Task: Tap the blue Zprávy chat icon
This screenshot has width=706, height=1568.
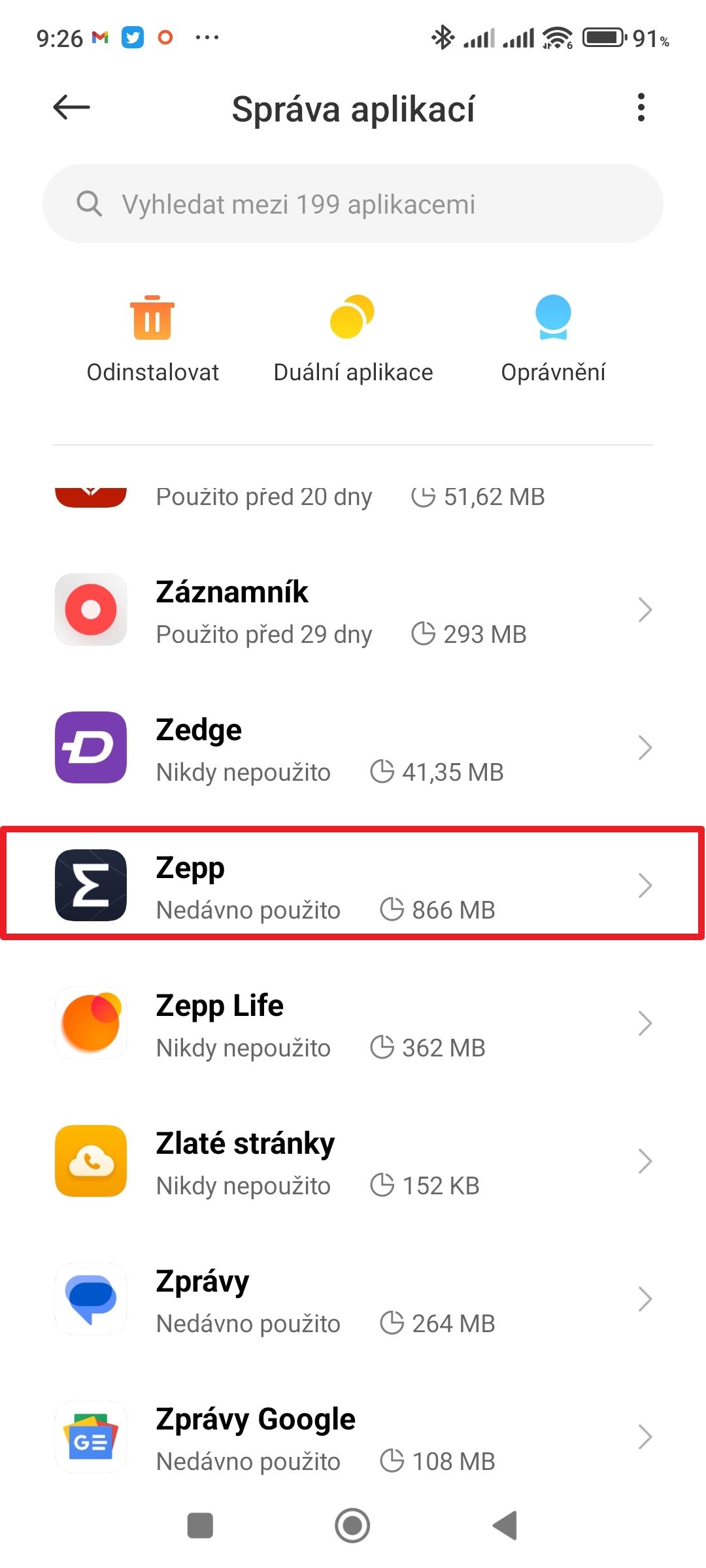Action: [91, 1299]
